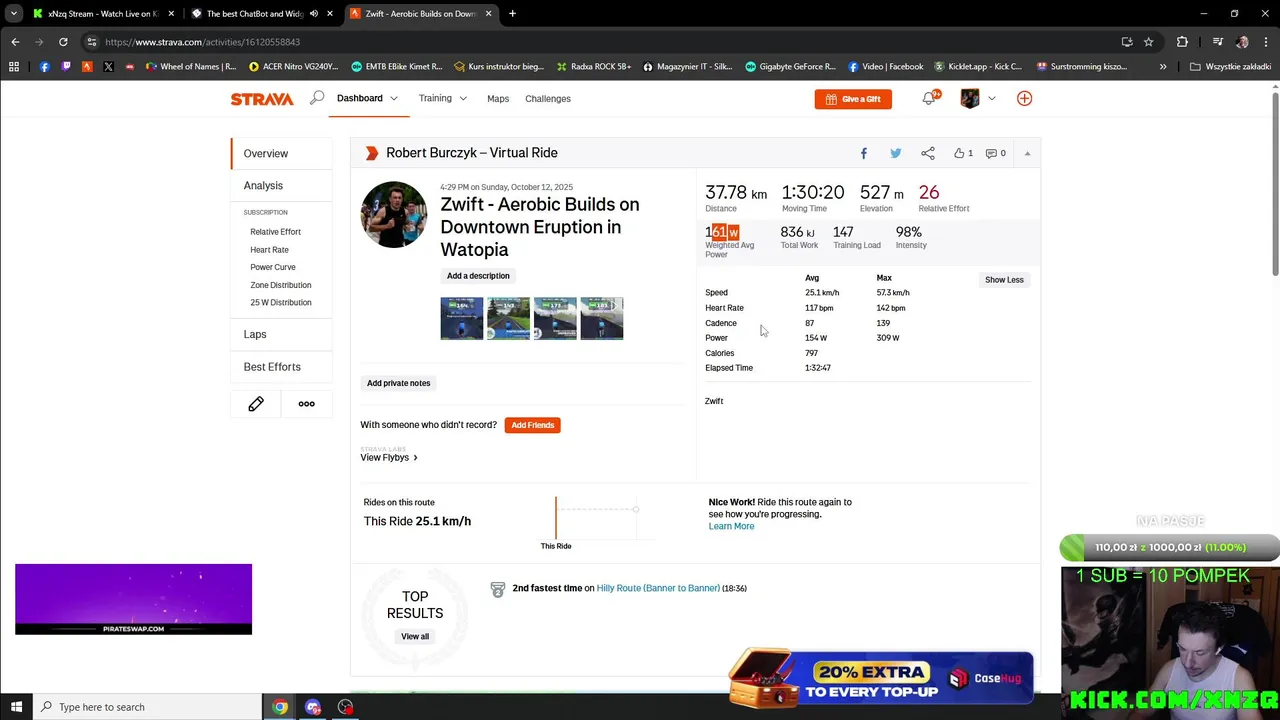
Task: Click the Show Less button
Action: click(1004, 280)
